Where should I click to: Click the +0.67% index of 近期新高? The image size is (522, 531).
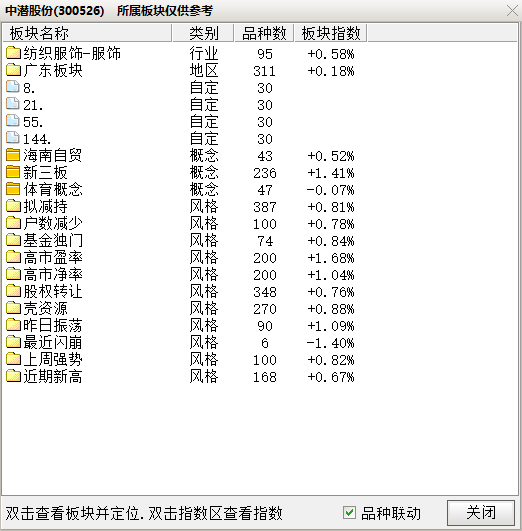pos(331,377)
